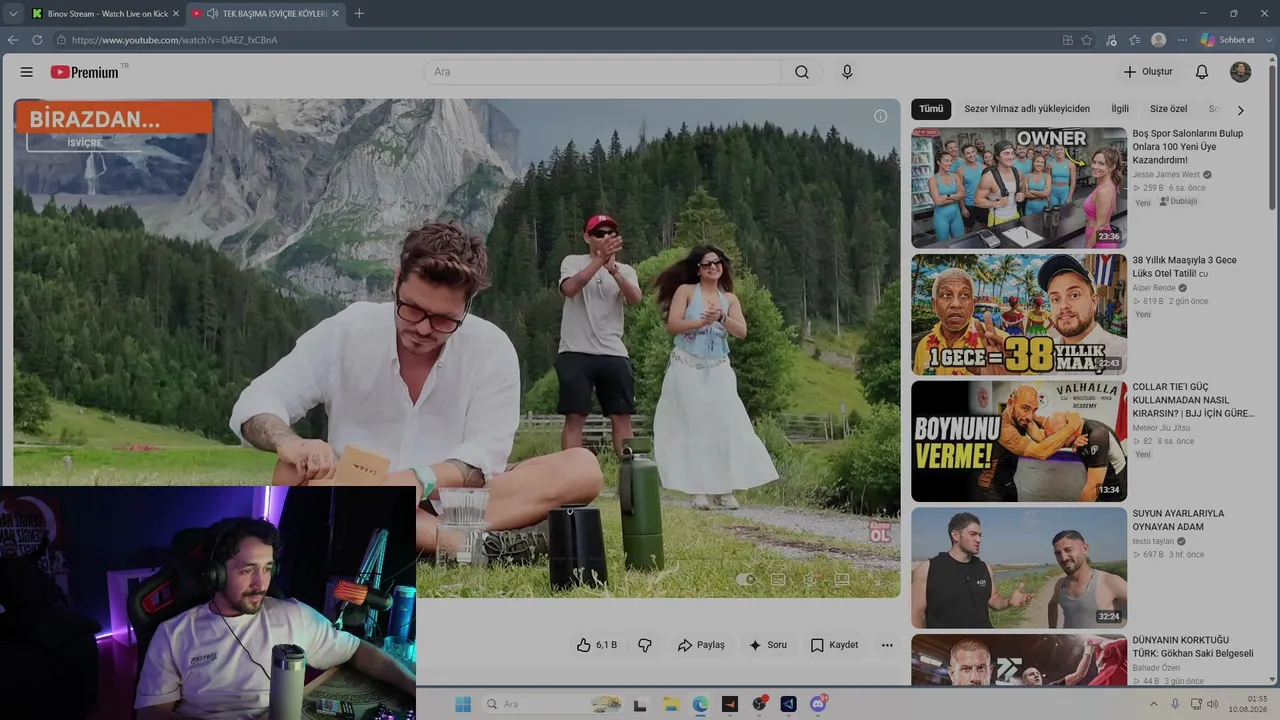Open File Explorer from the taskbar
1280x720 pixels.
point(670,704)
